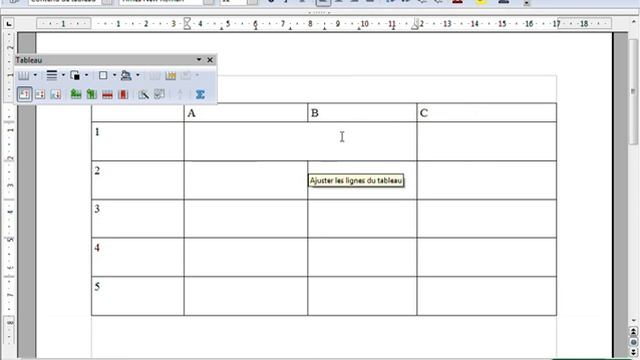
Task: Click the merged cell in row 1
Action: [300, 141]
